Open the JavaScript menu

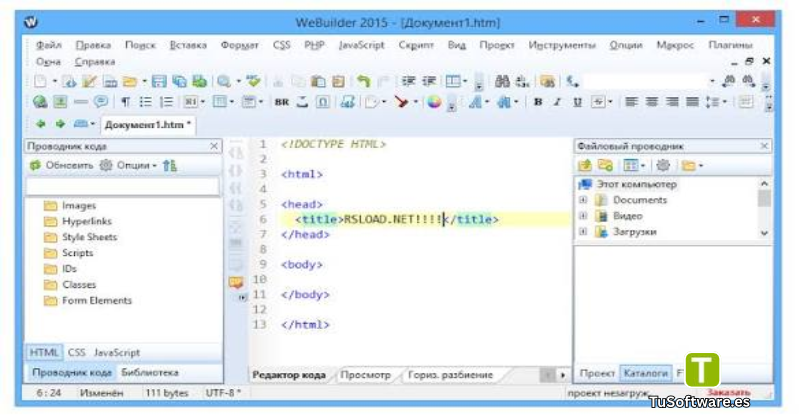click(x=362, y=45)
